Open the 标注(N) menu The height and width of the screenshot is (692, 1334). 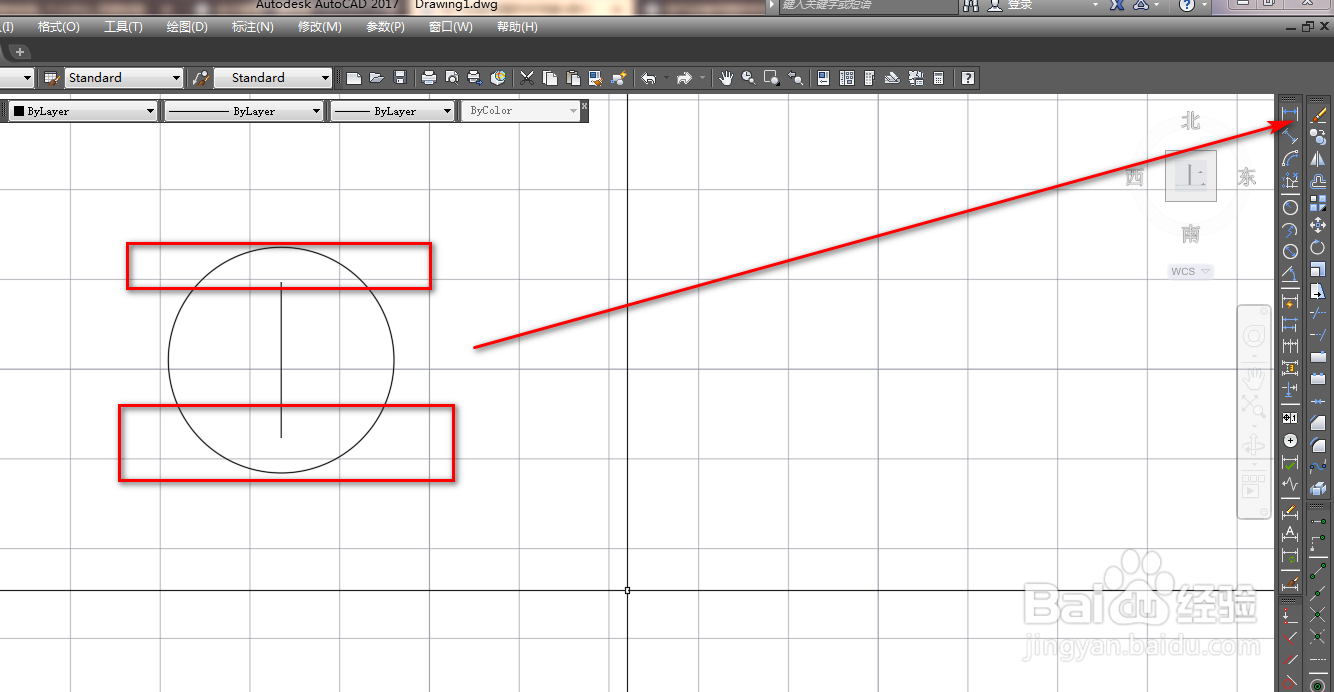[252, 27]
